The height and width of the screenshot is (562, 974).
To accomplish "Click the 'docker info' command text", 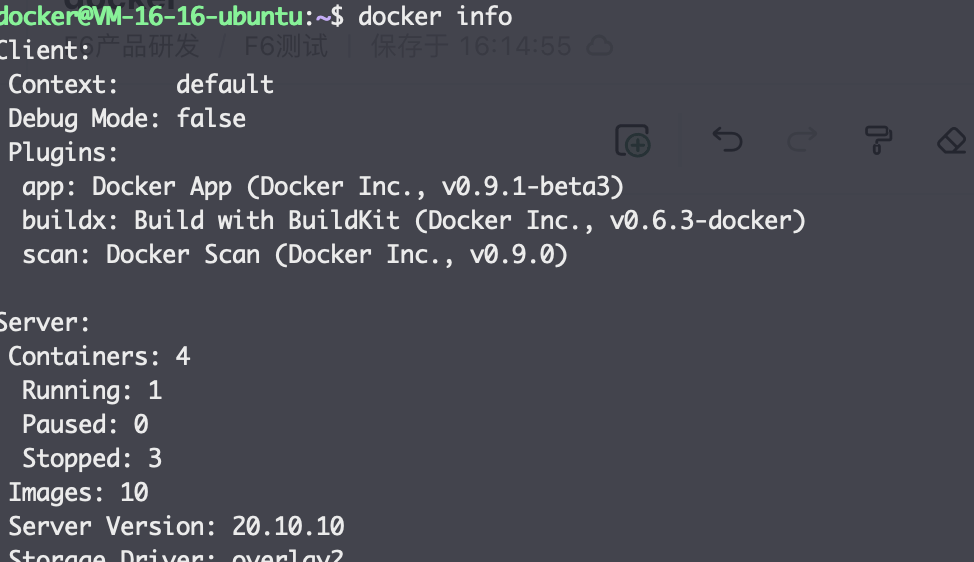I will point(435,17).
